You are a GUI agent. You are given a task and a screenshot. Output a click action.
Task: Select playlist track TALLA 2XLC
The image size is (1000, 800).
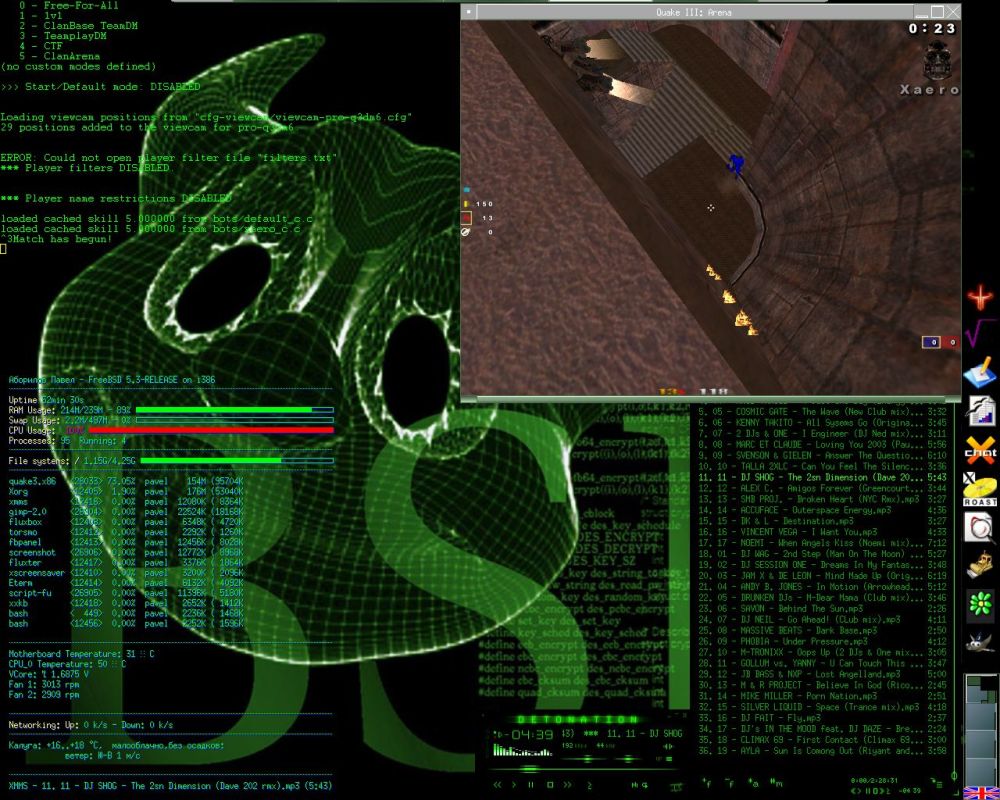822,466
